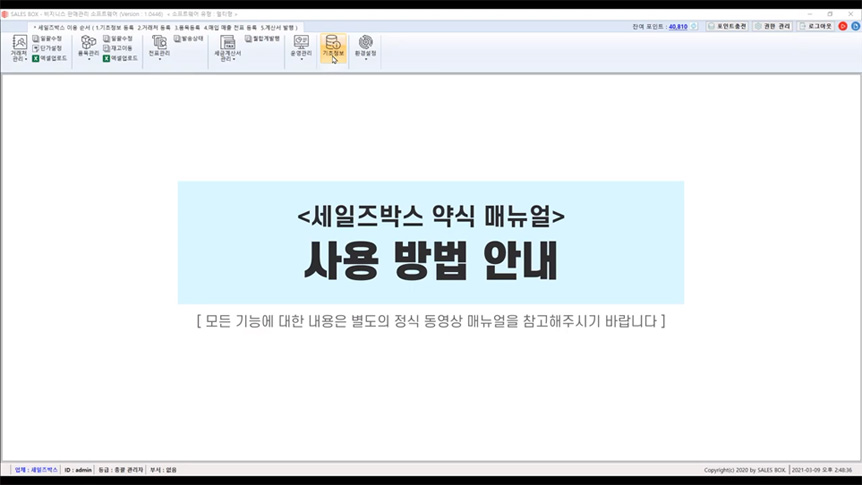Expand dropdown arrow under 품목관리
862x485 pixels.
click(x=88, y=60)
